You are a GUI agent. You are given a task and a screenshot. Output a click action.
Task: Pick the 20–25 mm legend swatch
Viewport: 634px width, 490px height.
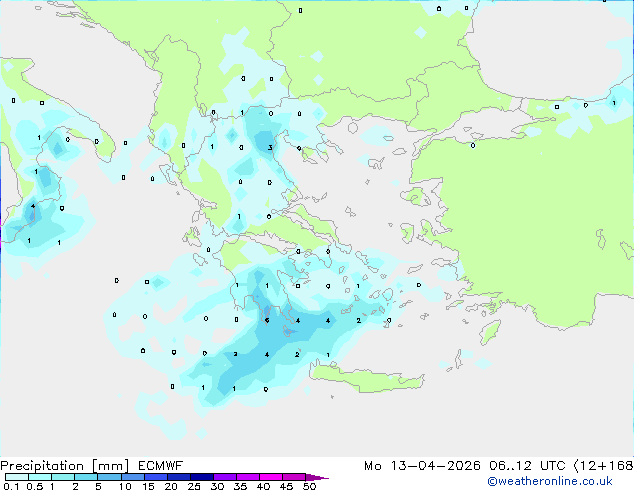tap(179, 477)
